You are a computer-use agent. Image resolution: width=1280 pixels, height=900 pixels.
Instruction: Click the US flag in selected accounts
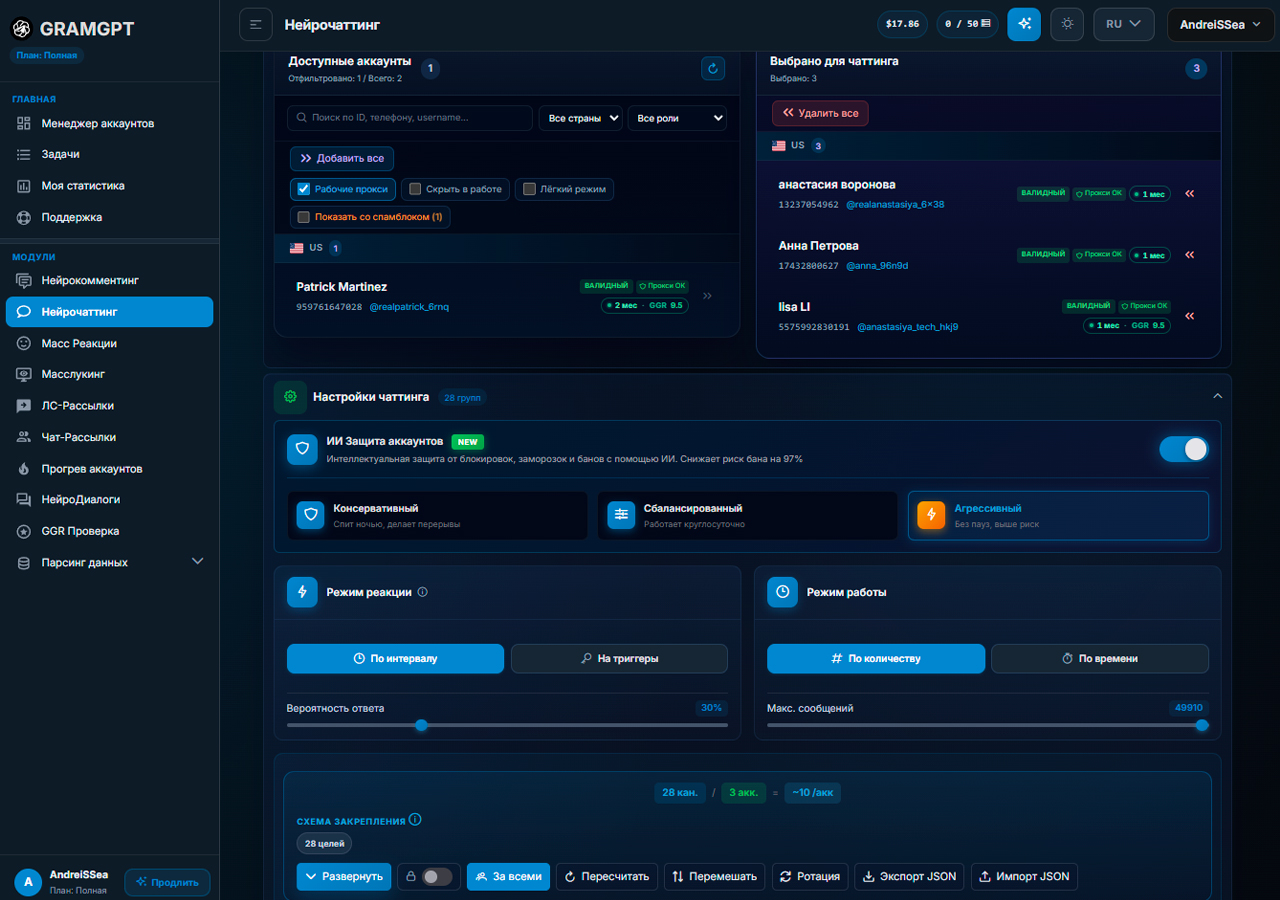click(x=778, y=146)
